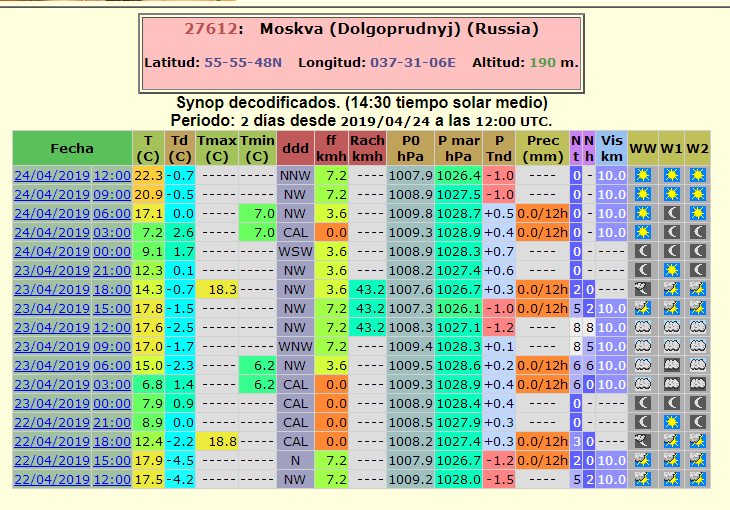Screen dimensions: 730x510
Task: Click wind direction cell NNW
Action: coord(295,176)
